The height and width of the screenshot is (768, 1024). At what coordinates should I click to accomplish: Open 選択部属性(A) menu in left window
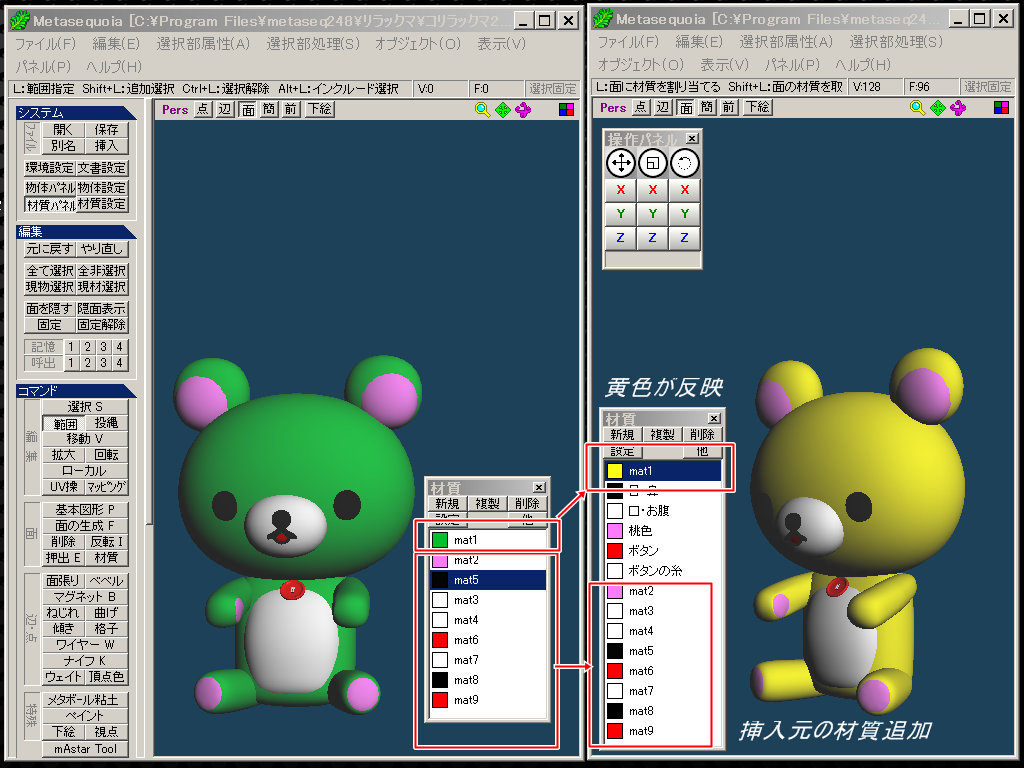tap(203, 44)
